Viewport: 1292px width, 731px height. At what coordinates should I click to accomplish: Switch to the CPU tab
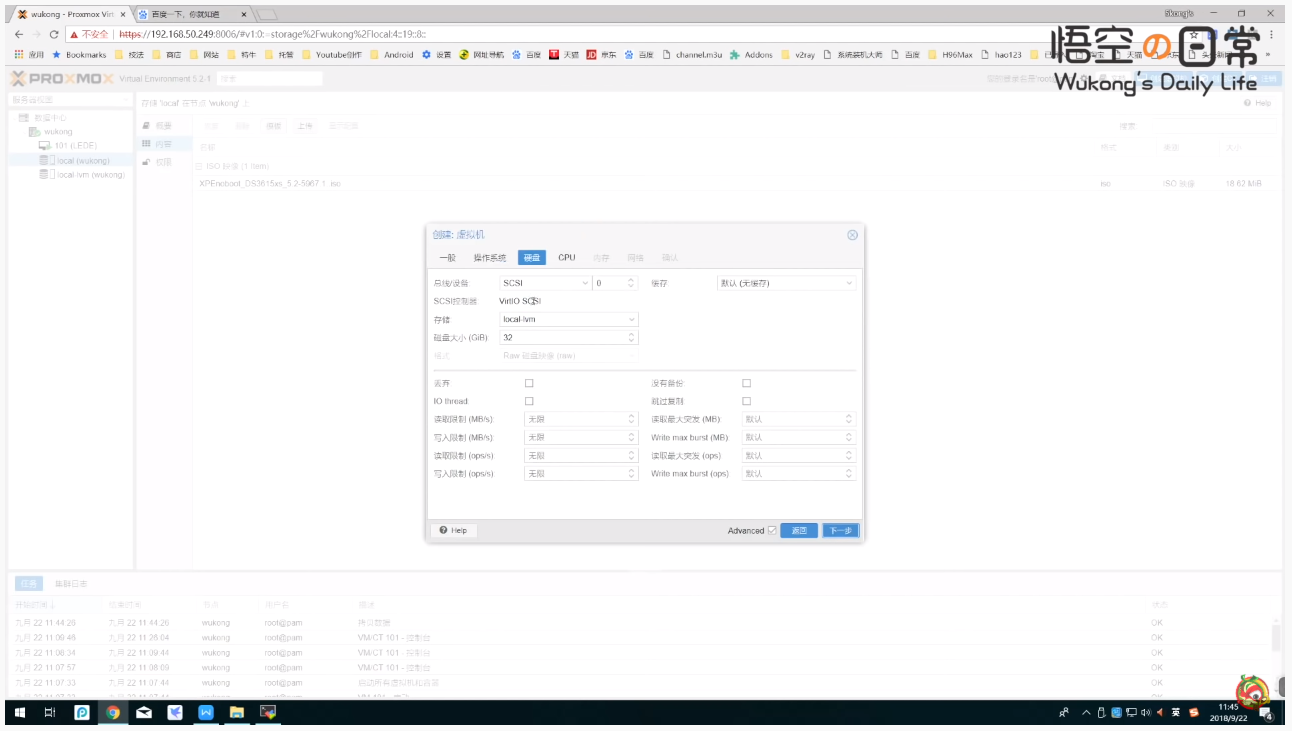tap(567, 258)
